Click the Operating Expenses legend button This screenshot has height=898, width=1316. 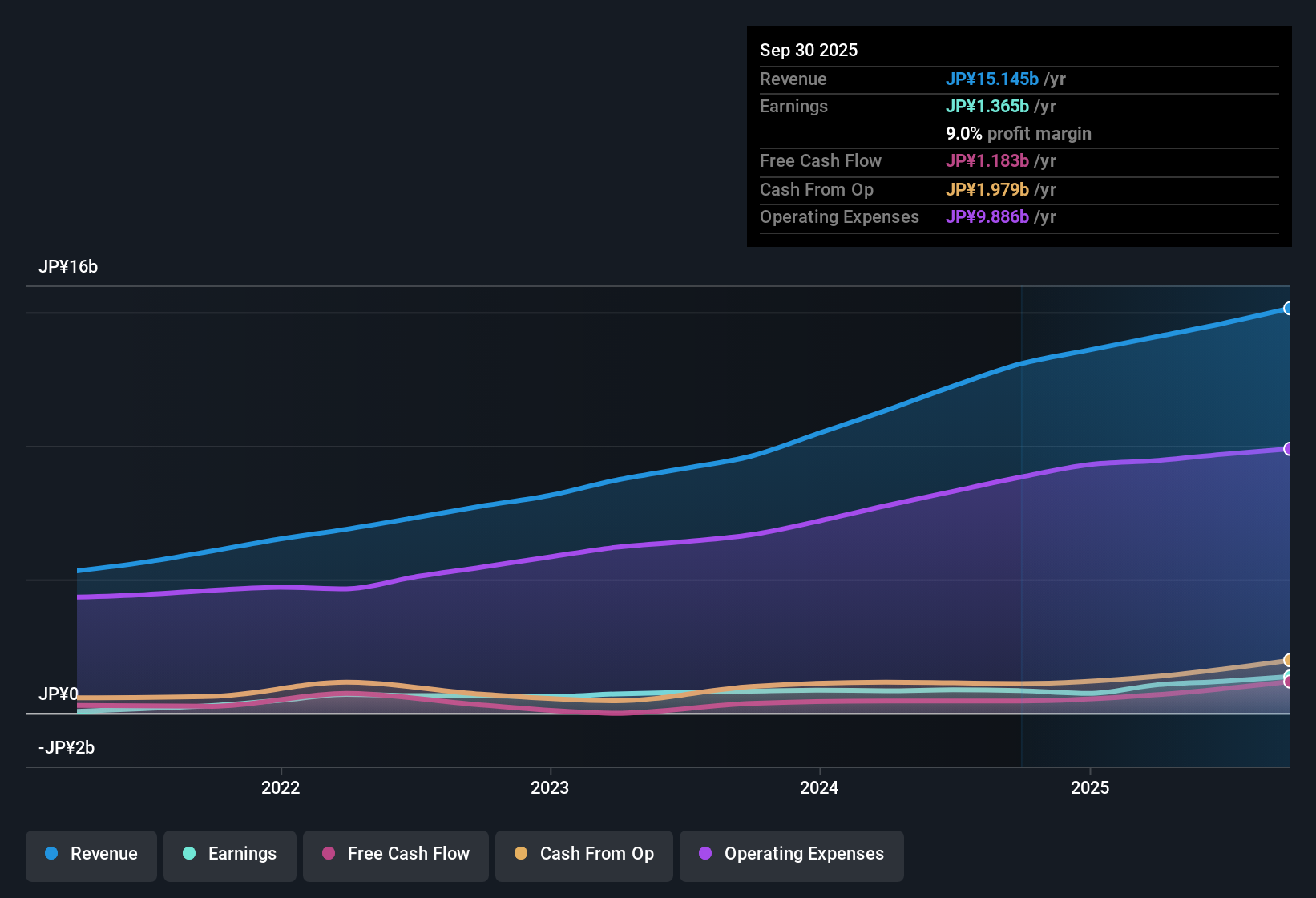(791, 856)
